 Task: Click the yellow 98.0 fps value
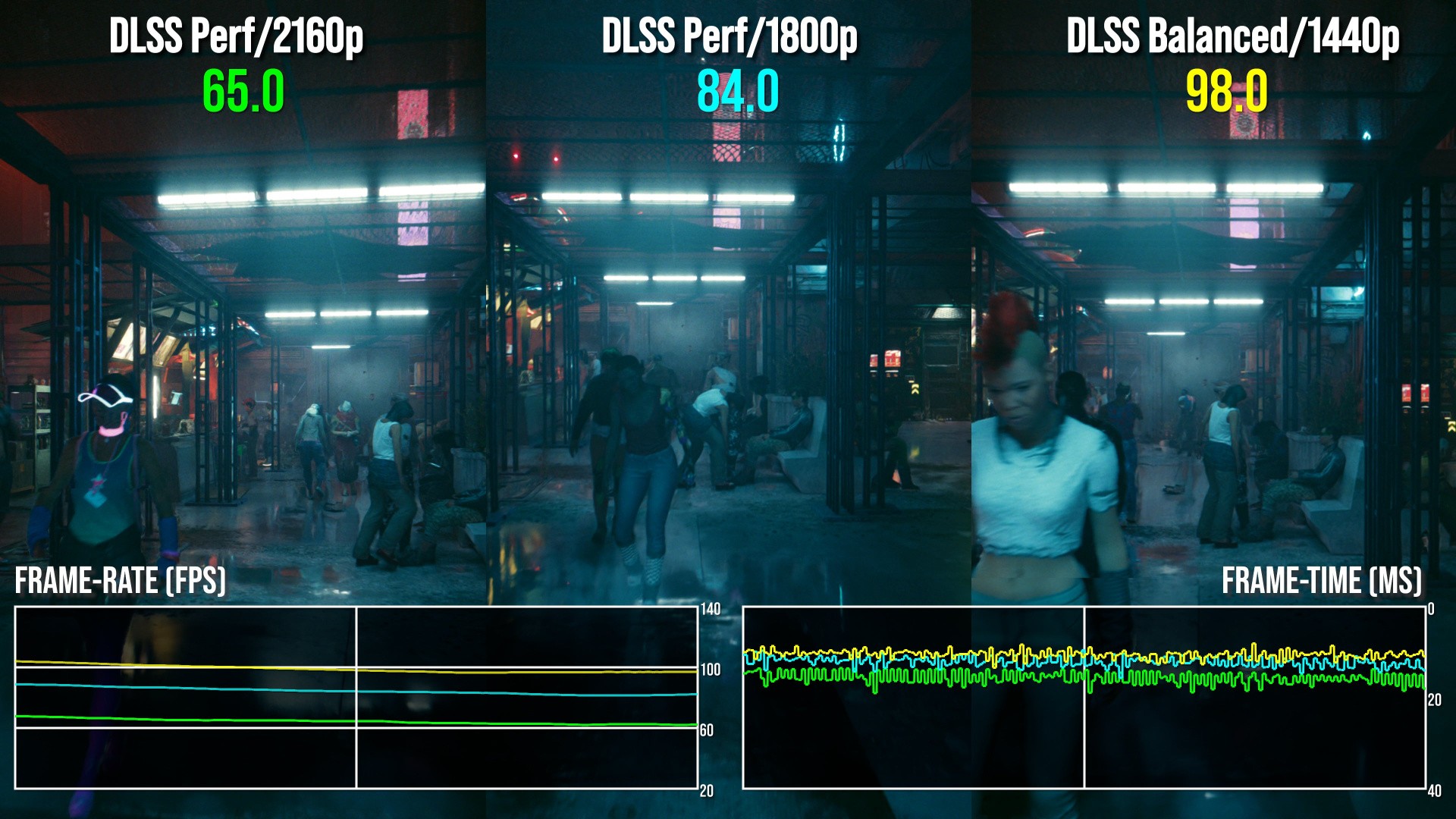coord(1226,92)
